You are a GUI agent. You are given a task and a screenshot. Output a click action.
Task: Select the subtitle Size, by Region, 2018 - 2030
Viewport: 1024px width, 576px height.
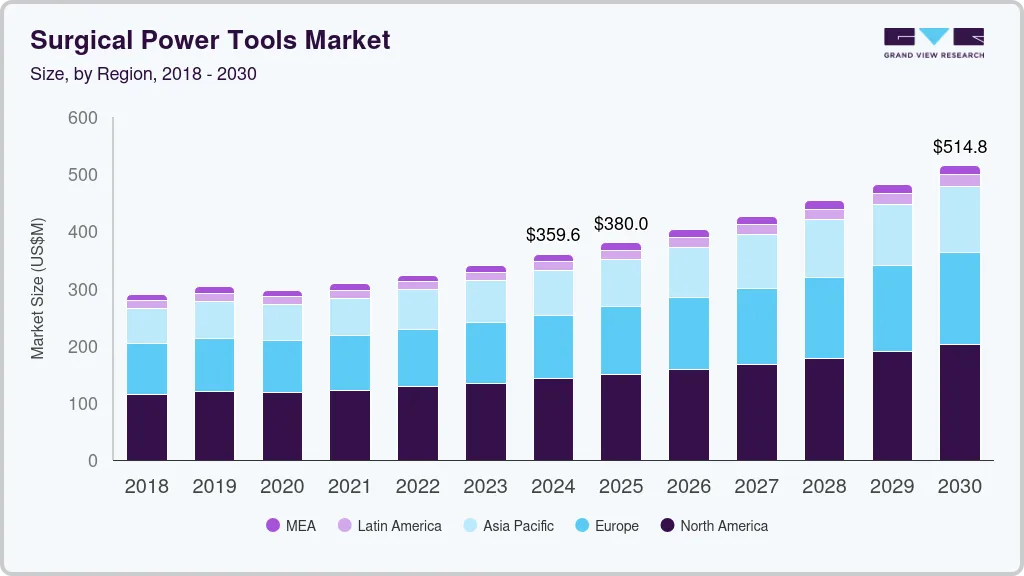143,74
